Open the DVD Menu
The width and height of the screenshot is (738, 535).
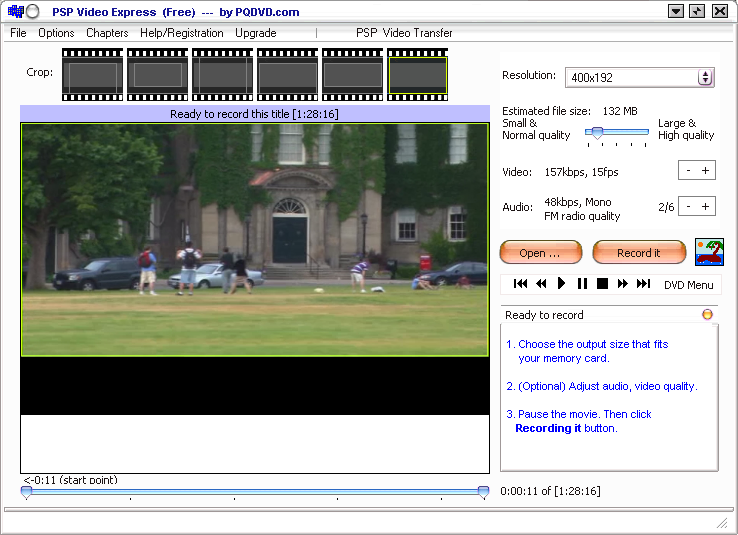(689, 285)
